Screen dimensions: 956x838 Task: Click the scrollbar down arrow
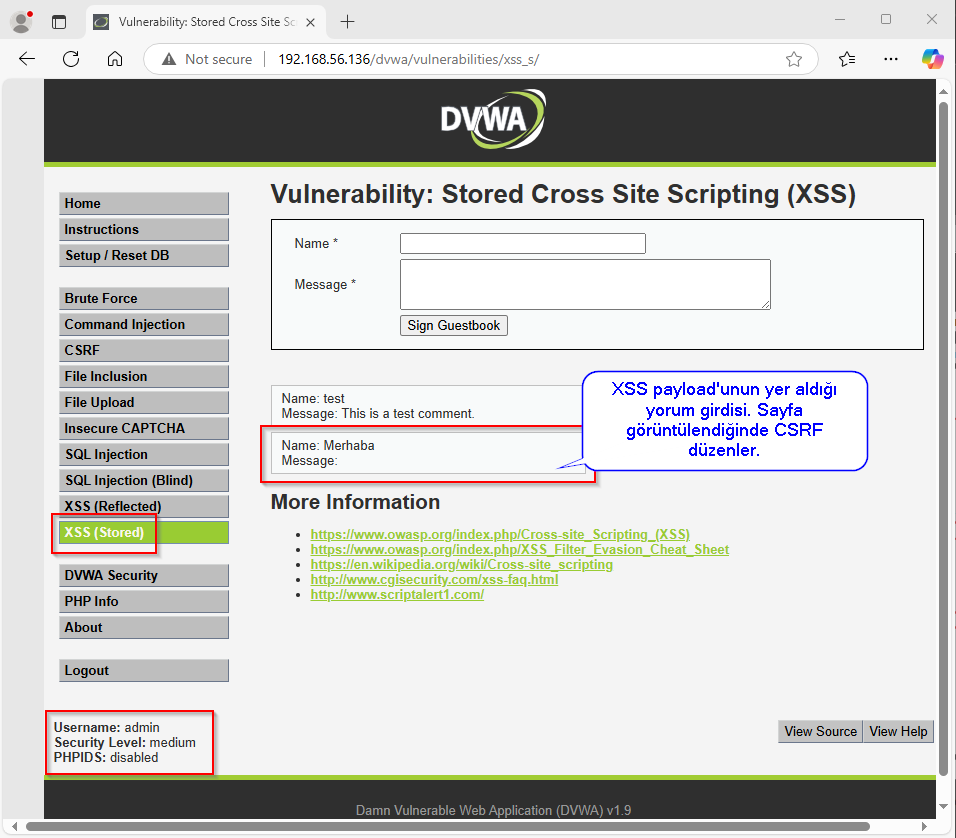pos(943,806)
